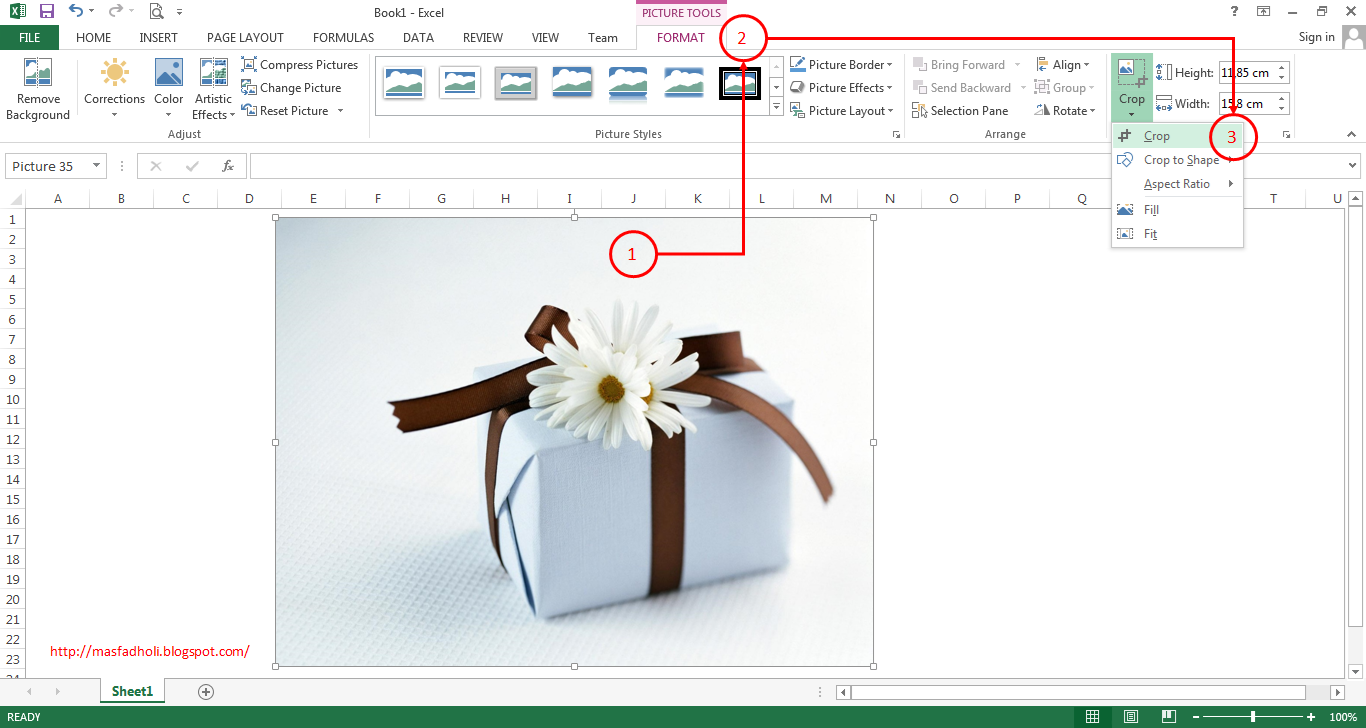Click the Insert Function fx icon

[228, 166]
